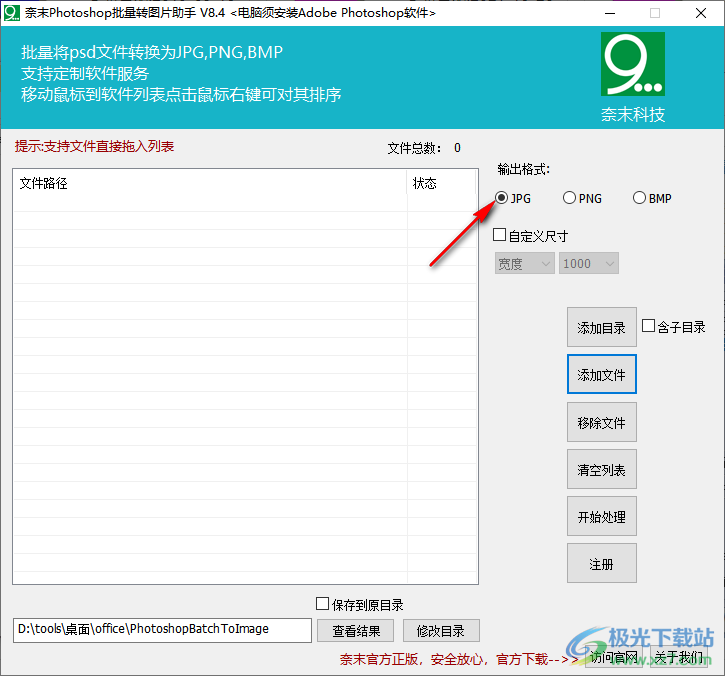Click the 查看结果 button

[356, 631]
